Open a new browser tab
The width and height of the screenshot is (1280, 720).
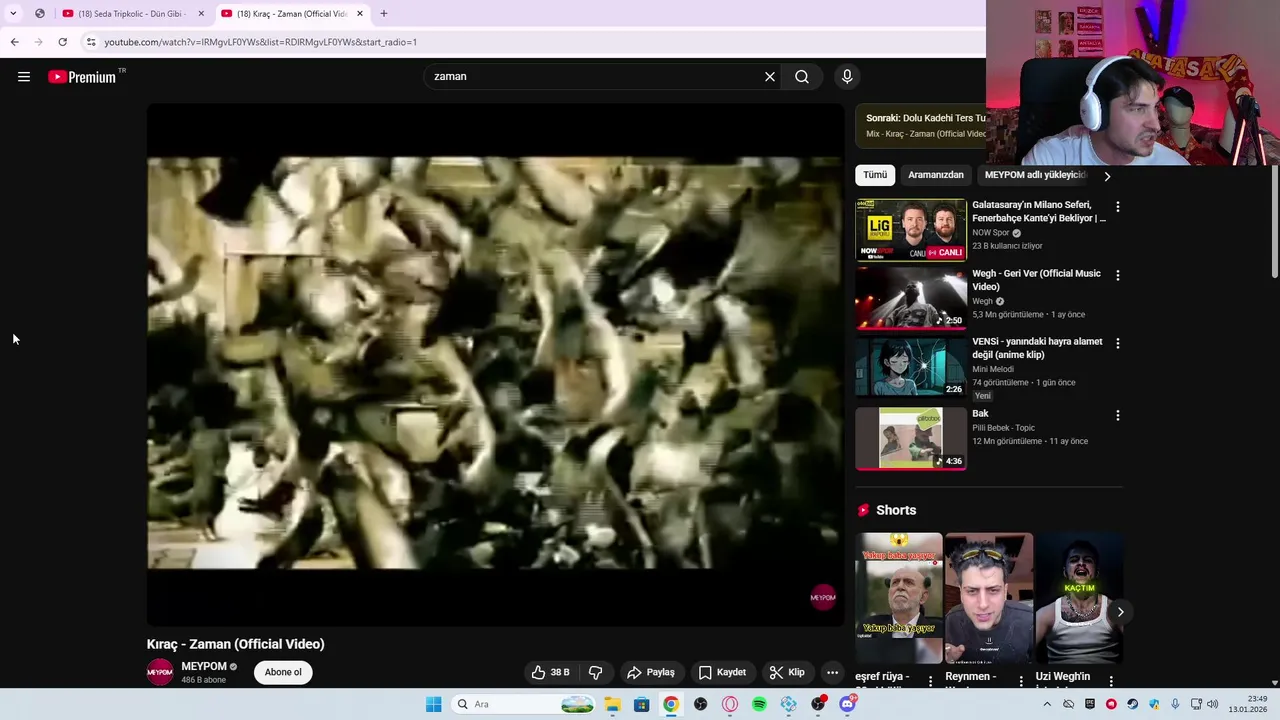(384, 14)
